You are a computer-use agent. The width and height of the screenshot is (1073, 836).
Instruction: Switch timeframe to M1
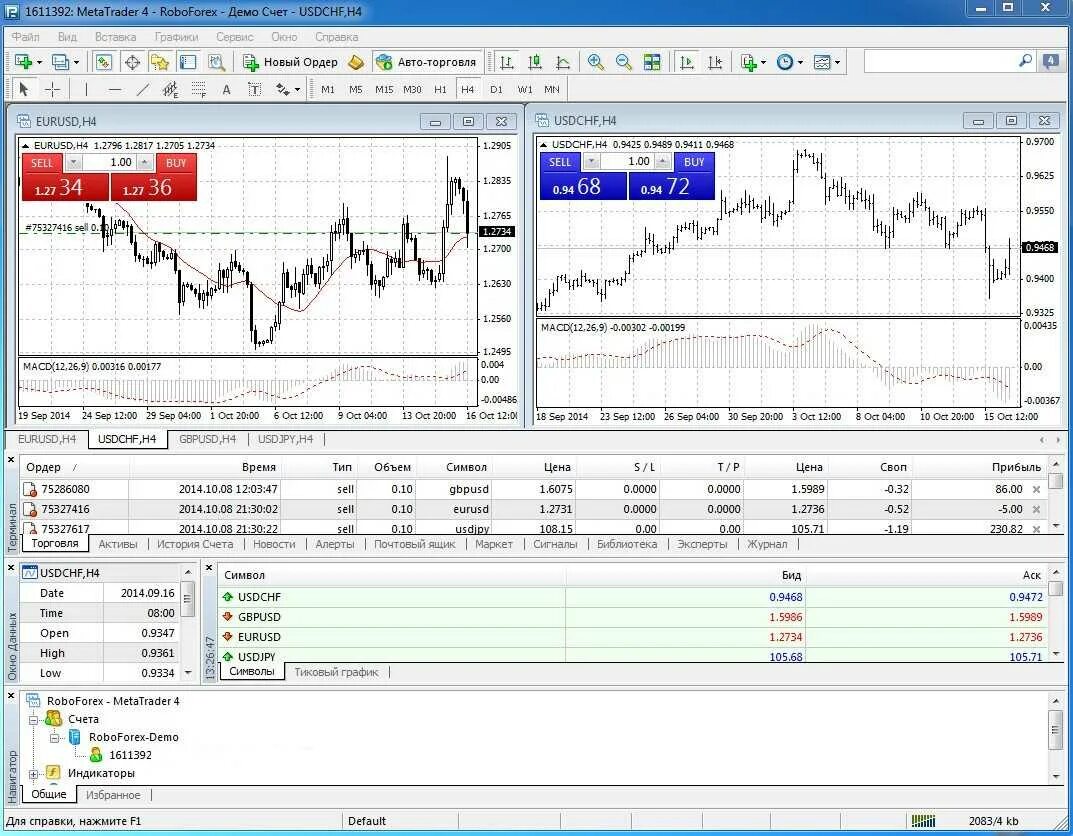tap(328, 89)
